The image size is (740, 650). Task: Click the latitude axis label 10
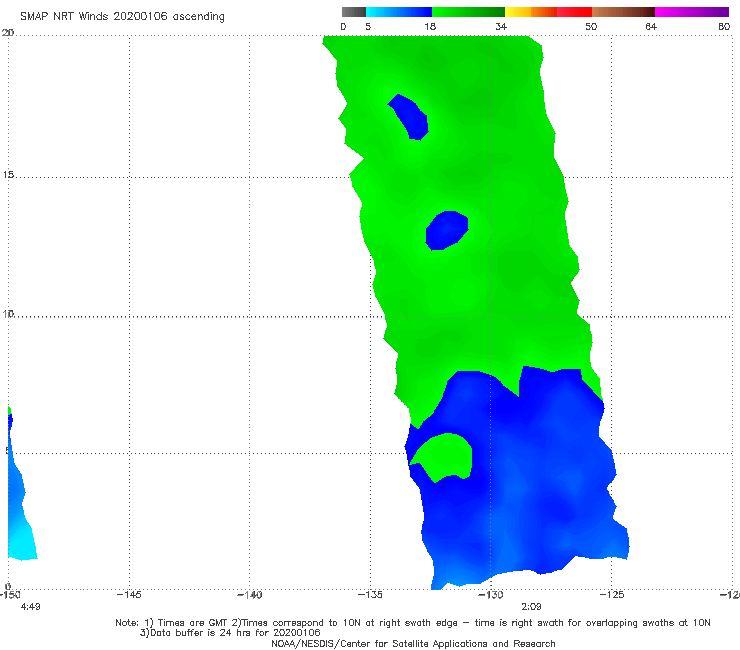[x=8, y=313]
